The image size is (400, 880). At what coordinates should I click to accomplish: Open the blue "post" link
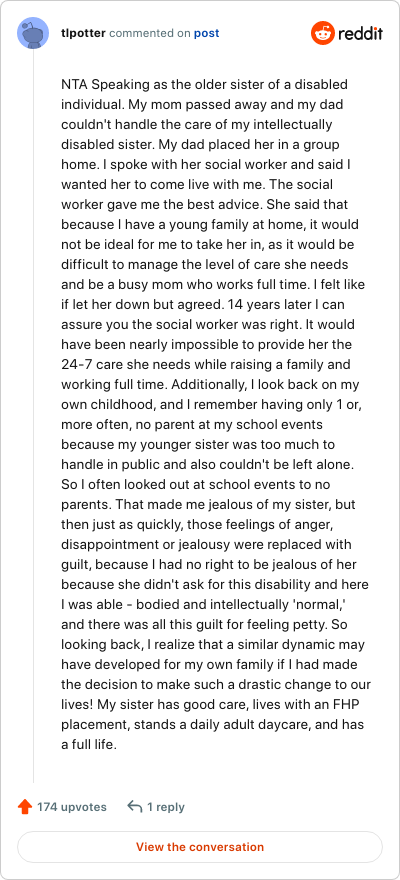(206, 33)
